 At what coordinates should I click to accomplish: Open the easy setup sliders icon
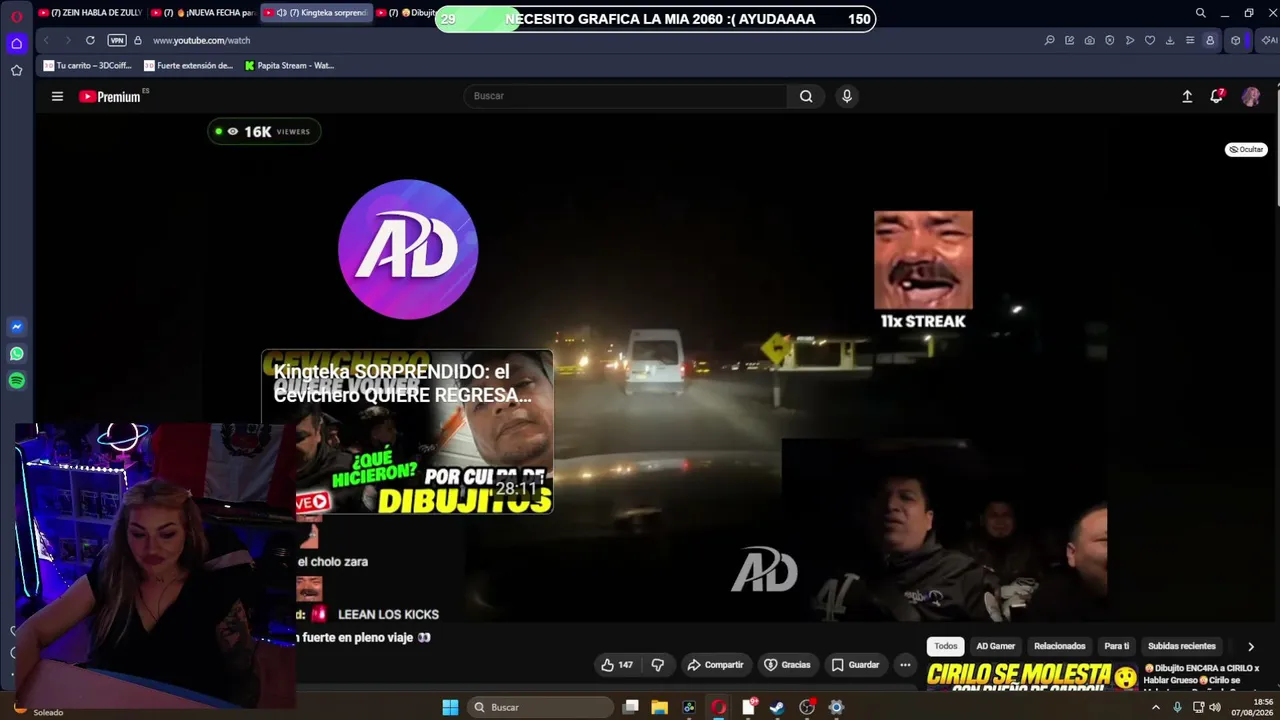click(1189, 40)
